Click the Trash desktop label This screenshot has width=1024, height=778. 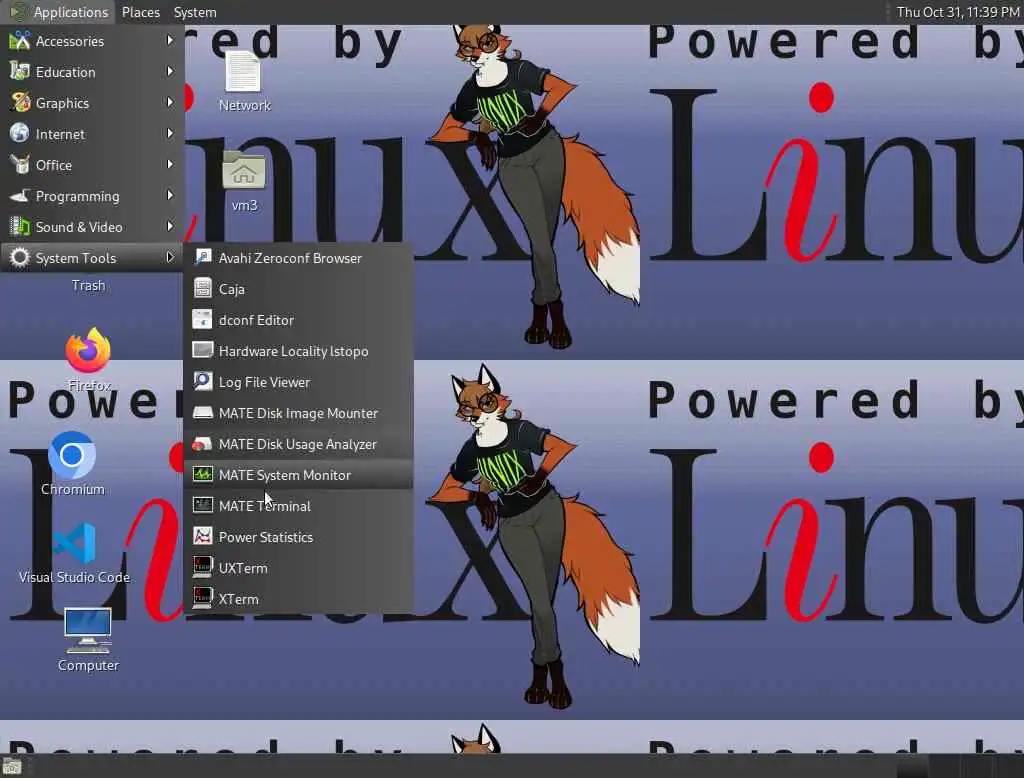pyautogui.click(x=88, y=285)
